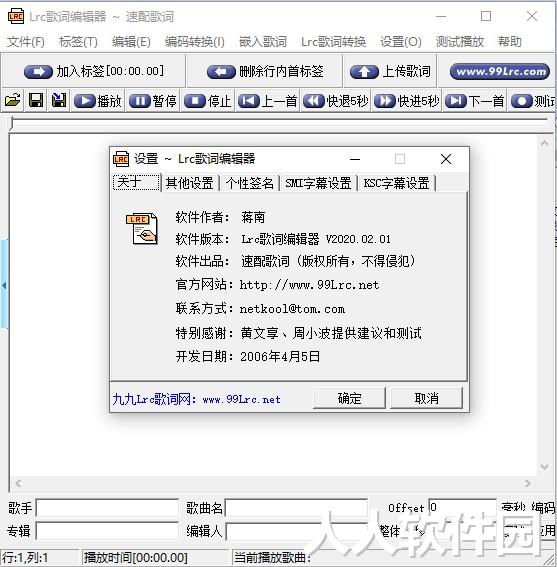This screenshot has height=567, width=557.
Task: Click in the 编辑人 input field
Action: [296, 531]
